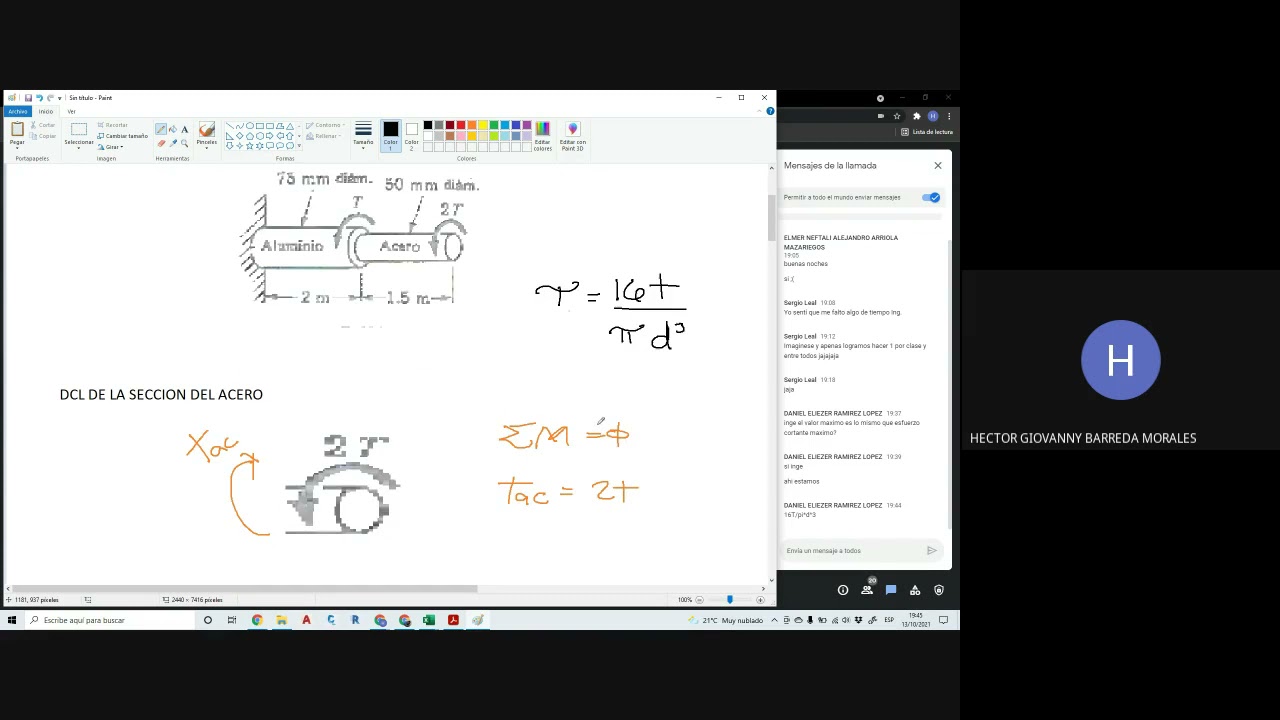
Task: Click Cambiar tamaño resize option
Action: (122, 136)
